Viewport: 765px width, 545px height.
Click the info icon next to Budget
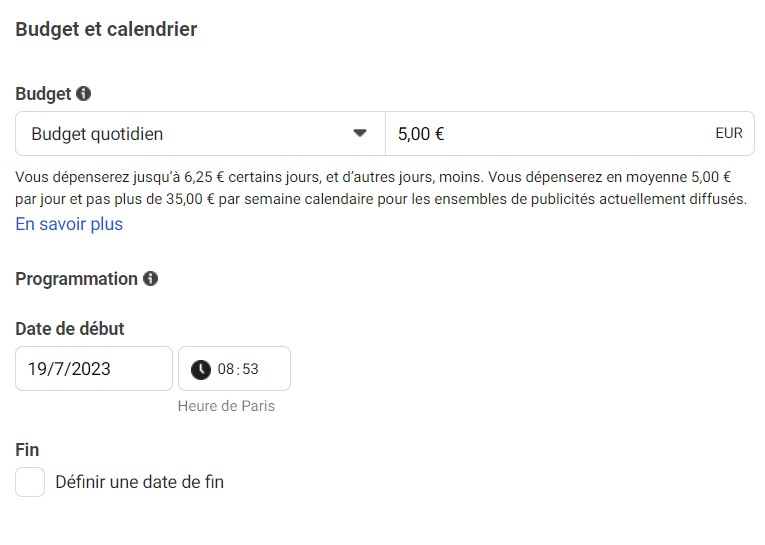click(83, 93)
